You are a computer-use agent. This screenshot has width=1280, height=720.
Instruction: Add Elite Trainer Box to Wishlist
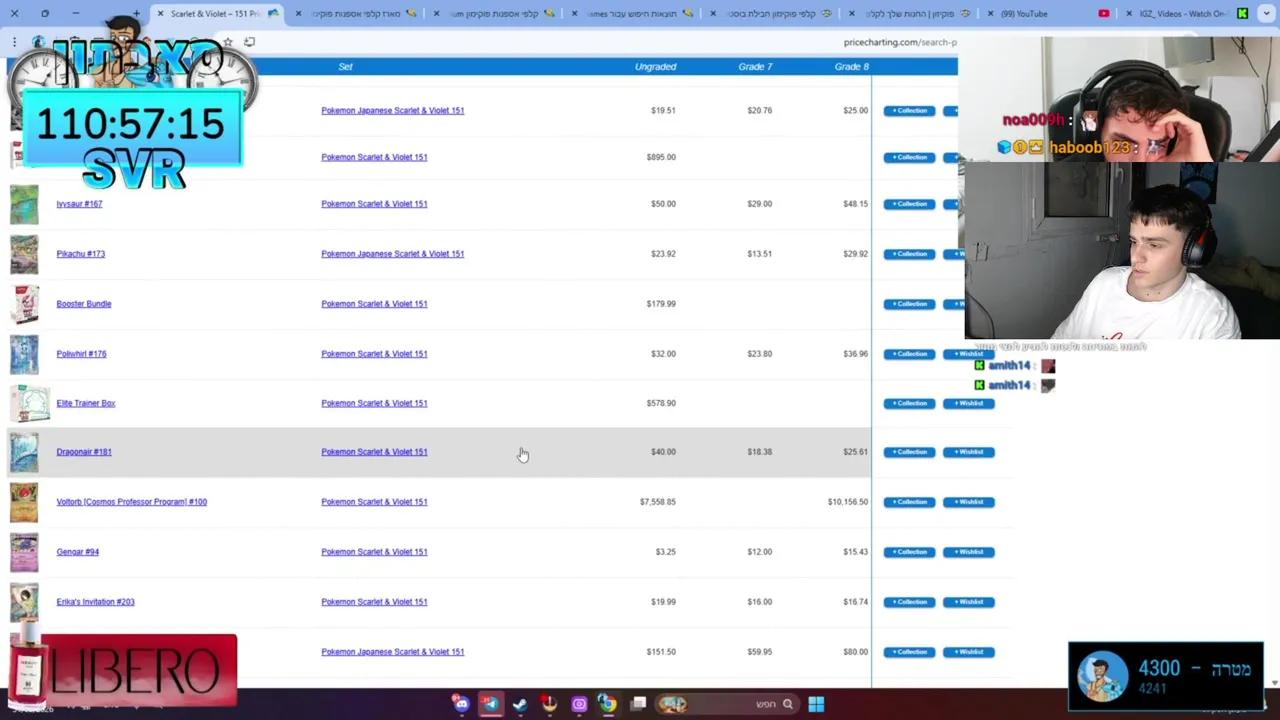pos(969,403)
